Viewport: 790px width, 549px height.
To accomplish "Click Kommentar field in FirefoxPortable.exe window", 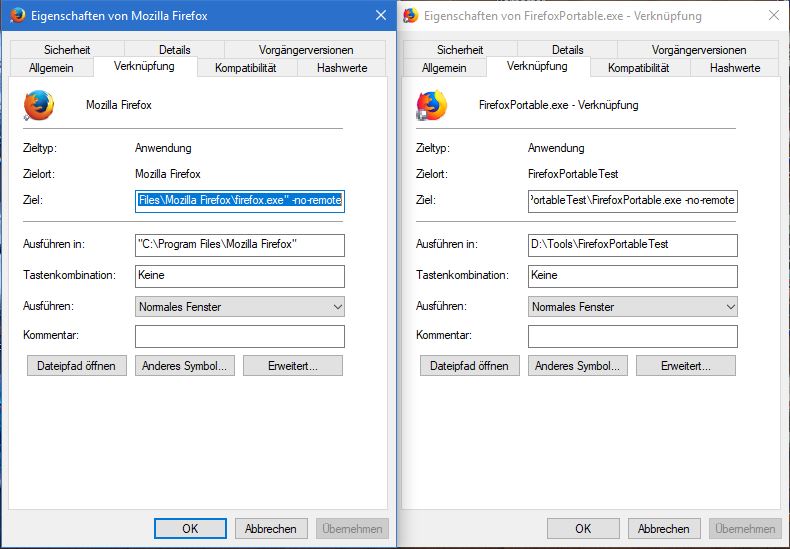I will [x=633, y=336].
